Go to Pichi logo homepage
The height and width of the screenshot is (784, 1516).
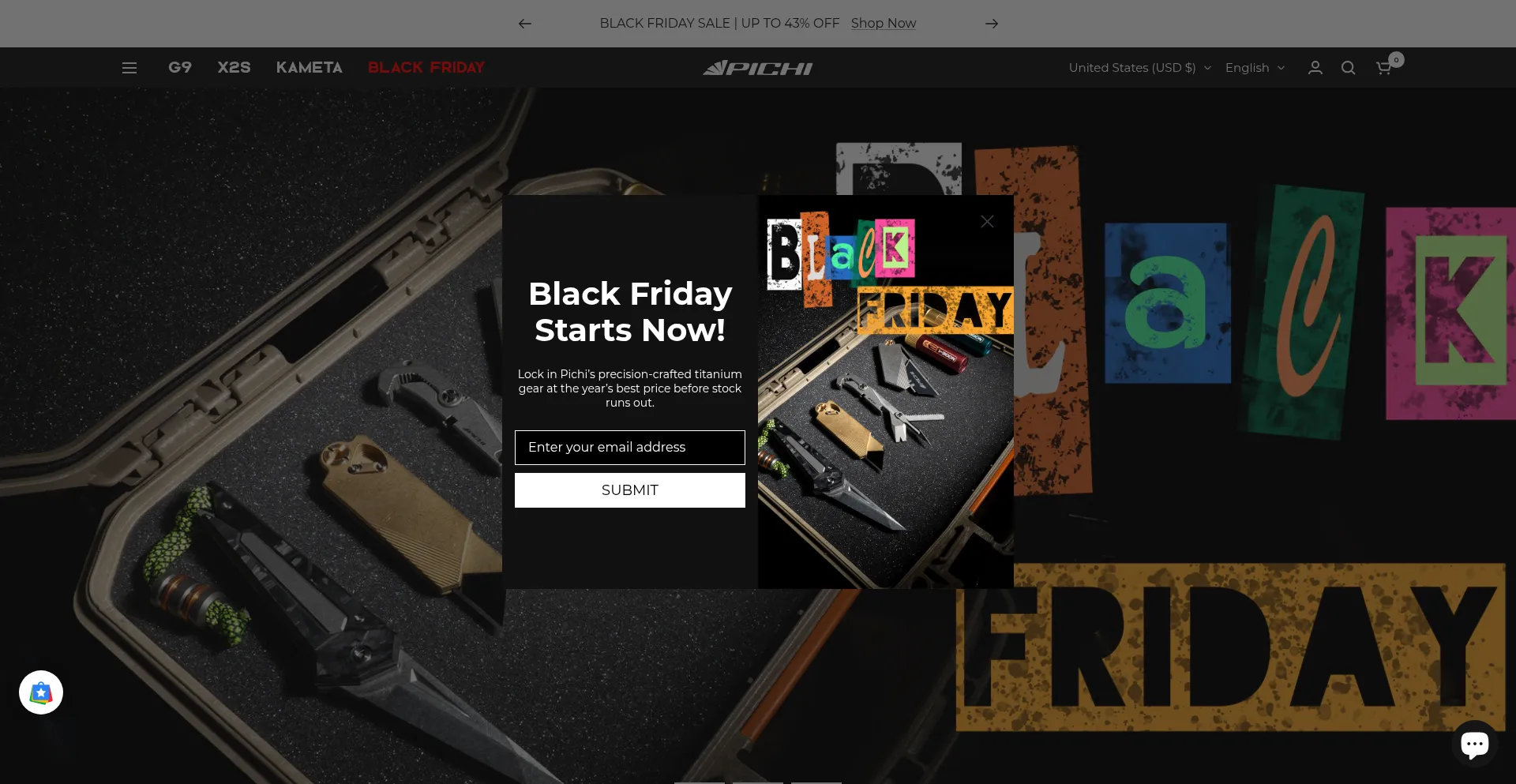pyautogui.click(x=758, y=68)
